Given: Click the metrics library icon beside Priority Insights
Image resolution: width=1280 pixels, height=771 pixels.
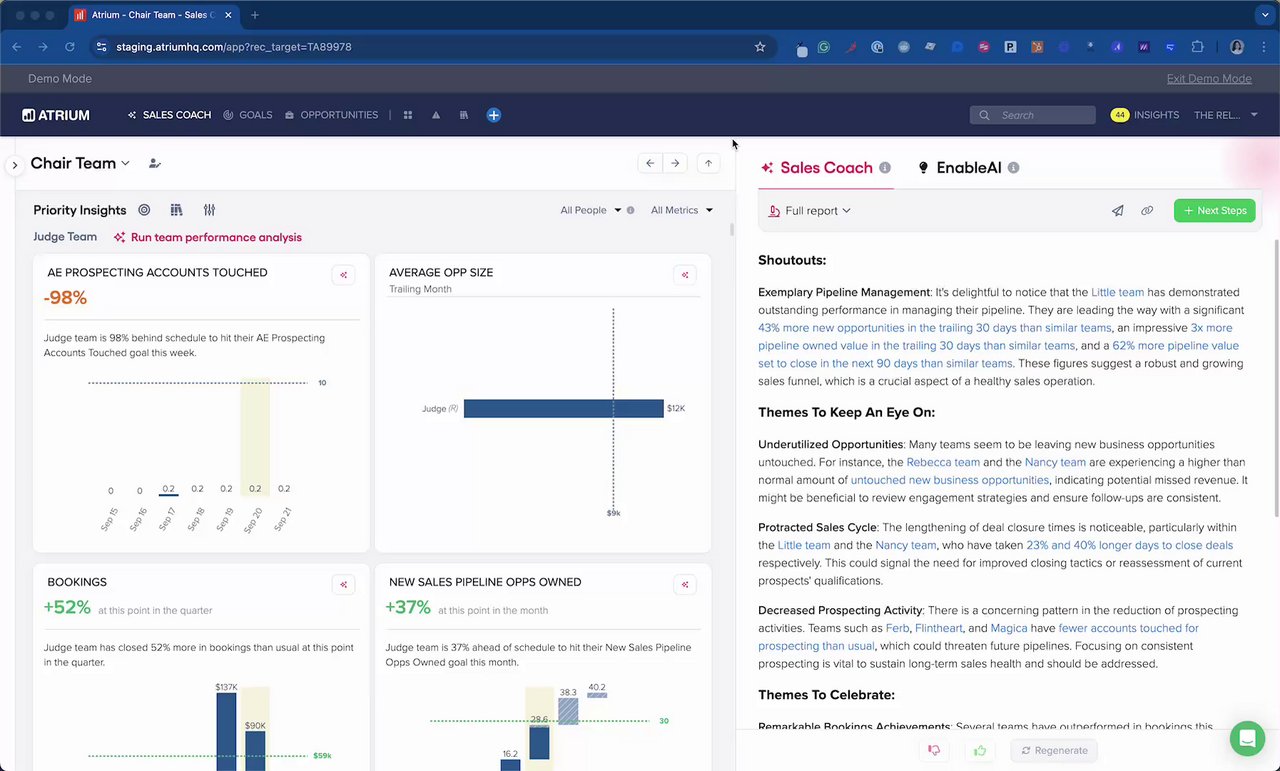Looking at the screenshot, I should coord(176,210).
